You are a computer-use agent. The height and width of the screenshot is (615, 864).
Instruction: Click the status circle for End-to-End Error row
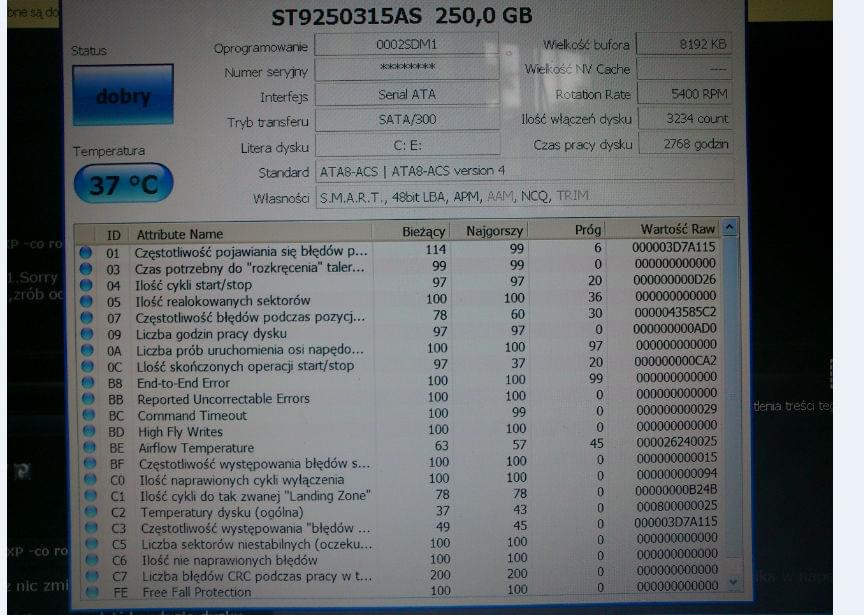(88, 382)
